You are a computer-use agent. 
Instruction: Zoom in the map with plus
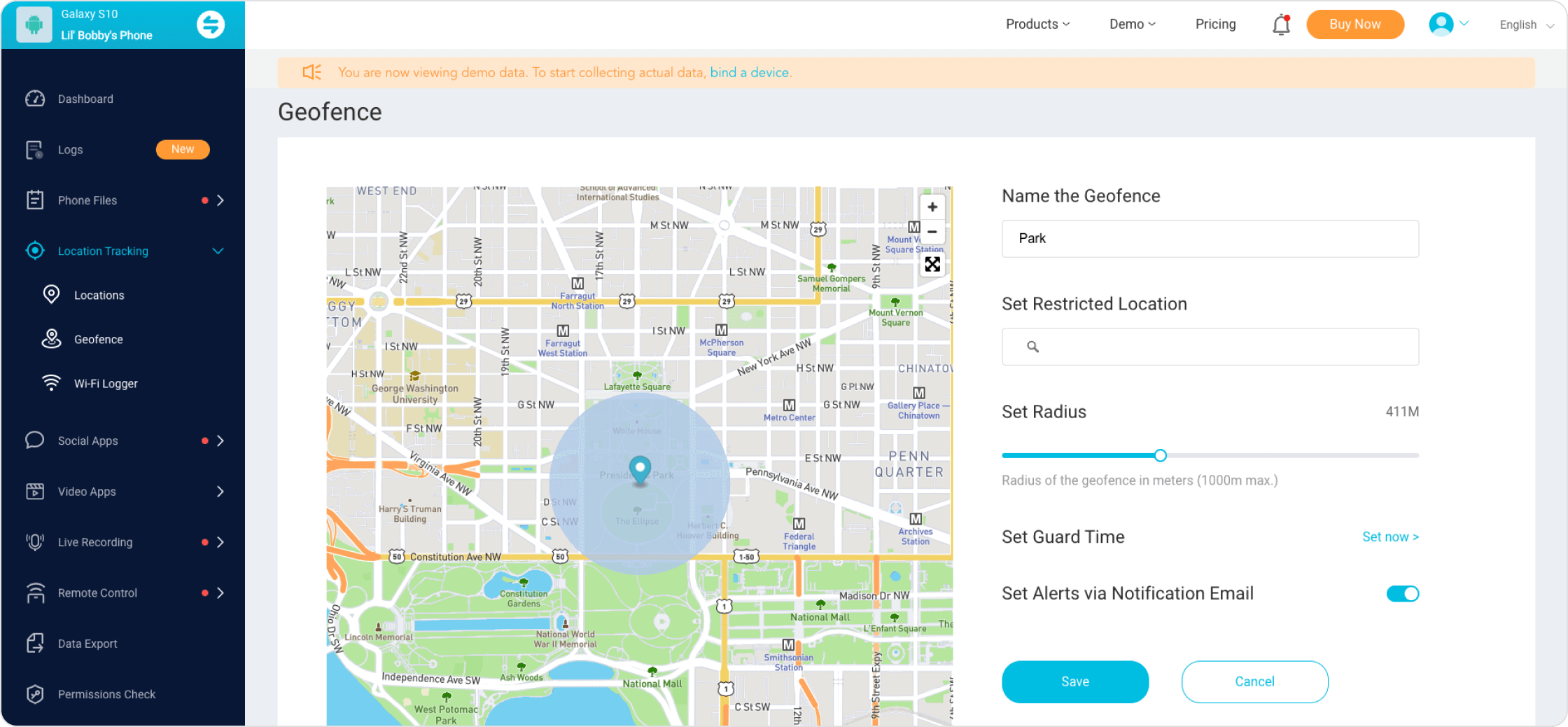pyautogui.click(x=932, y=207)
